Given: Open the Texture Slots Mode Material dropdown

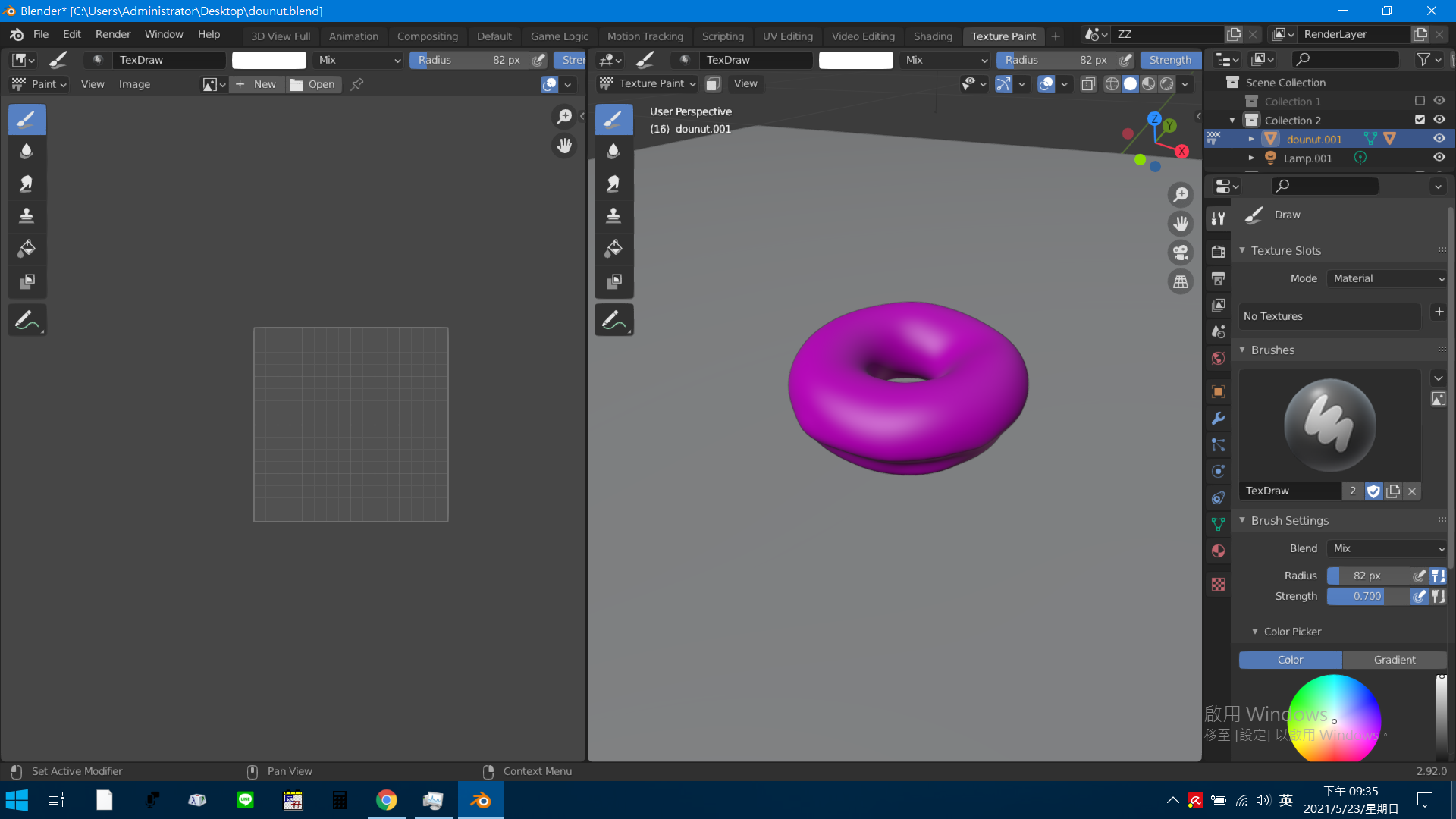Looking at the screenshot, I should click(x=1388, y=278).
